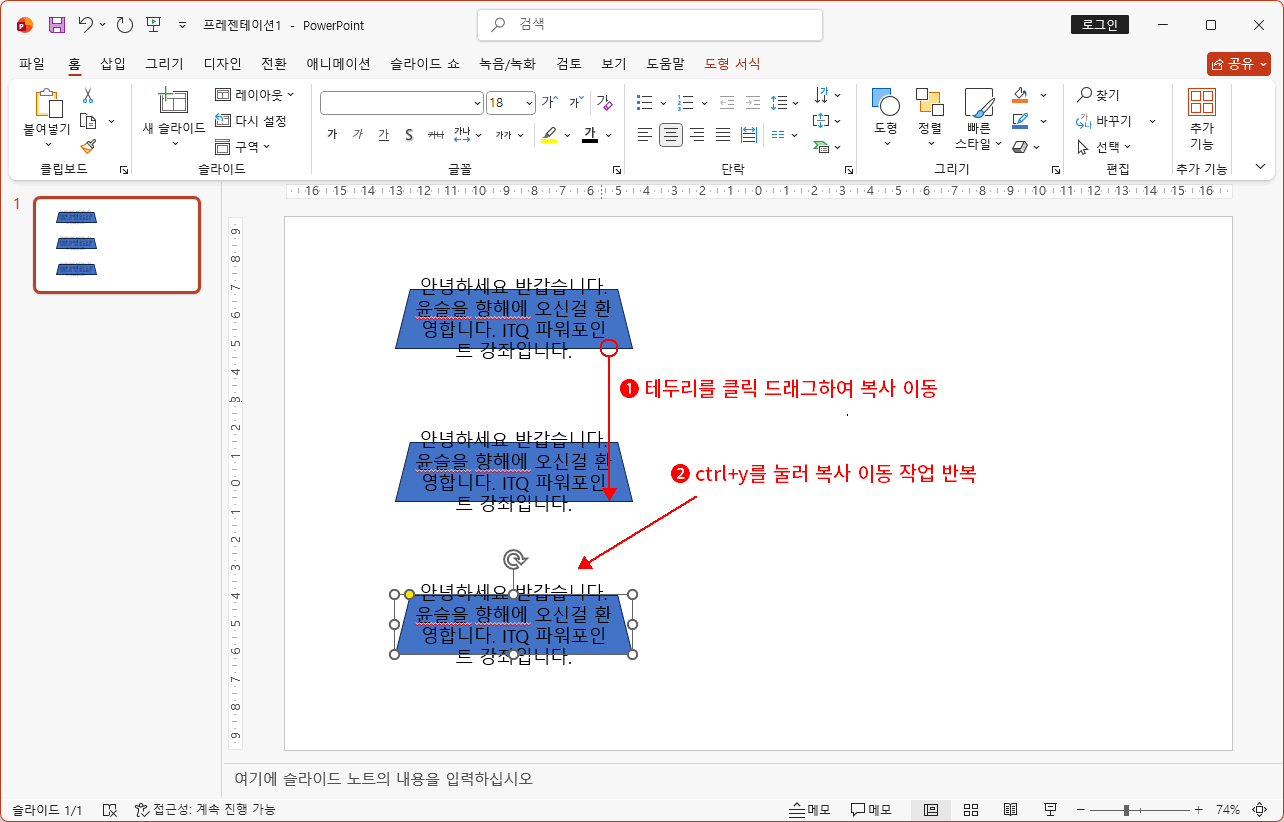Open the 찾기 (Find) function
The height and width of the screenshot is (822, 1284).
tap(1097, 95)
